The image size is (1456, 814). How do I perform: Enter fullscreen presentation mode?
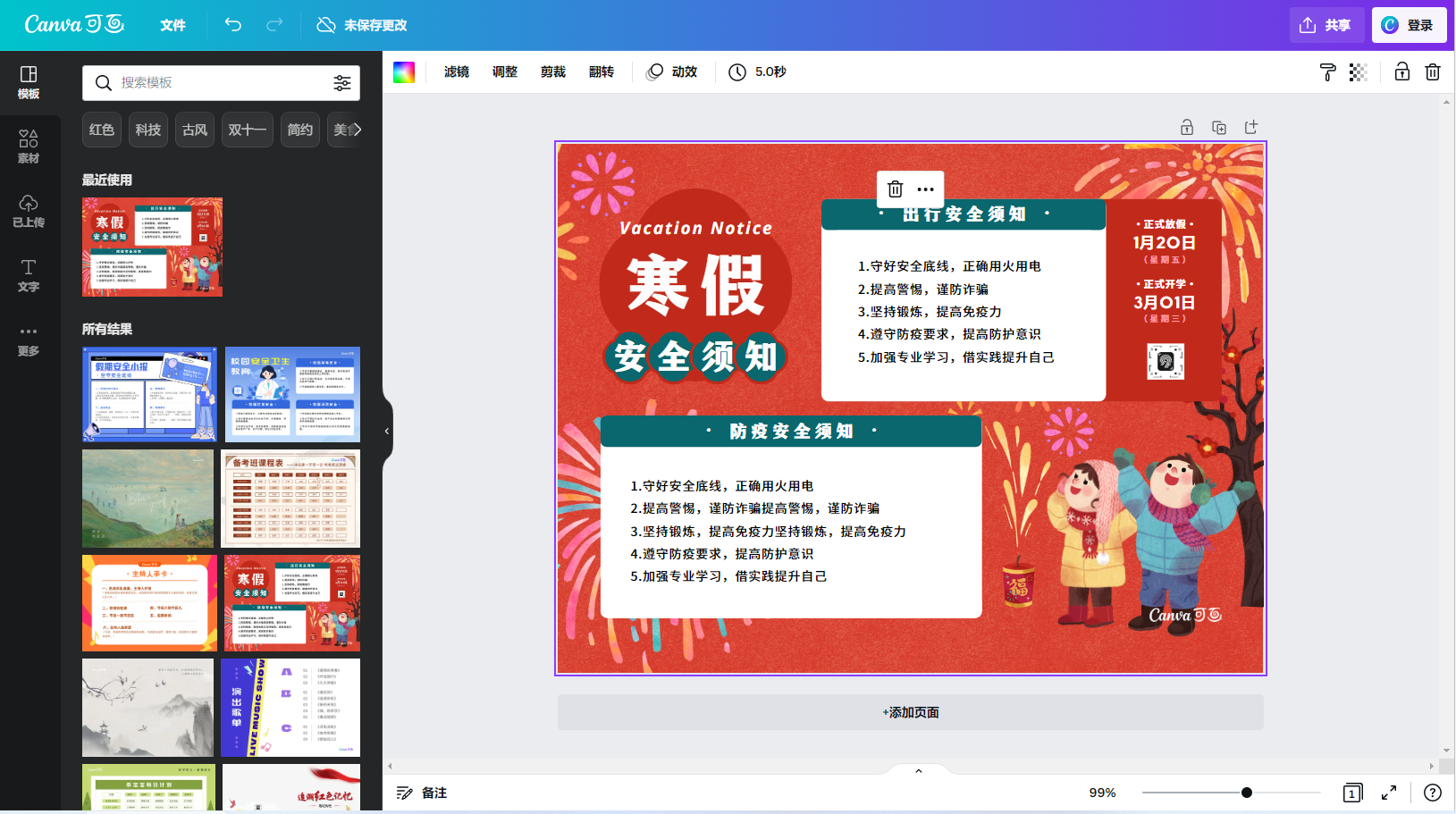[x=1389, y=793]
